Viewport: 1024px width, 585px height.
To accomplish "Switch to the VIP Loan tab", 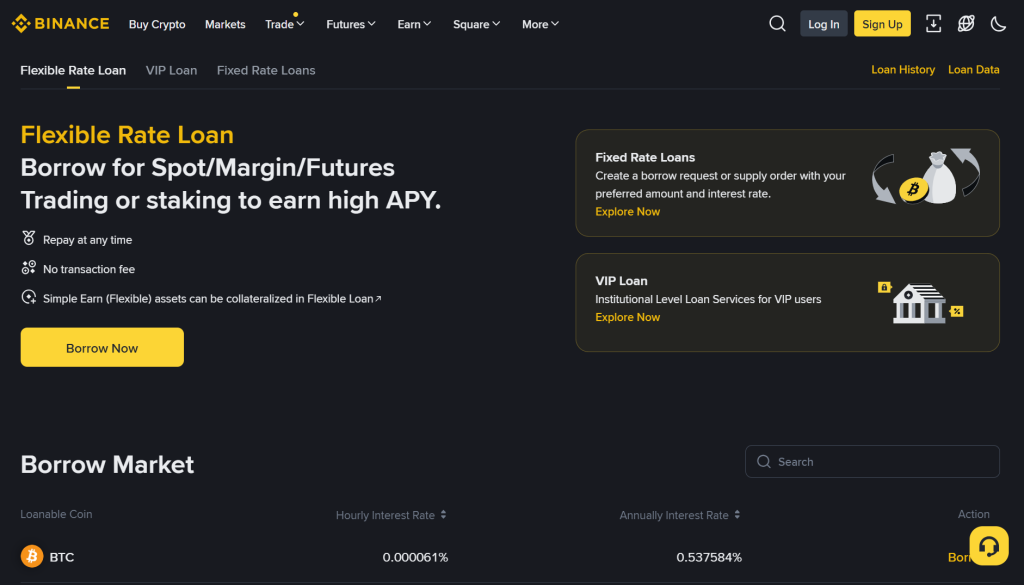I will (171, 70).
